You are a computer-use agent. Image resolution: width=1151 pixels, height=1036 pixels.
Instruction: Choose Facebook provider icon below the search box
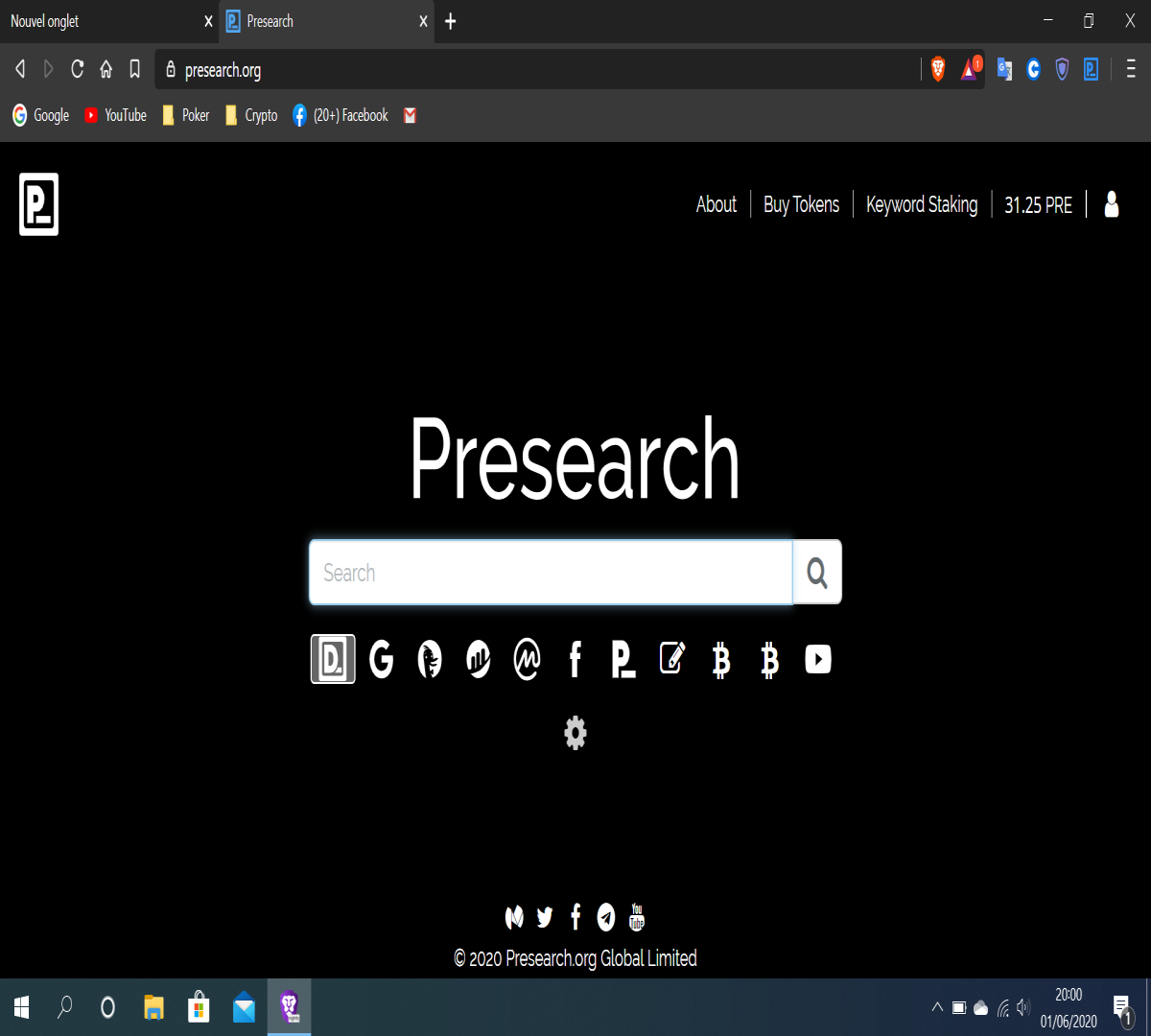(575, 660)
